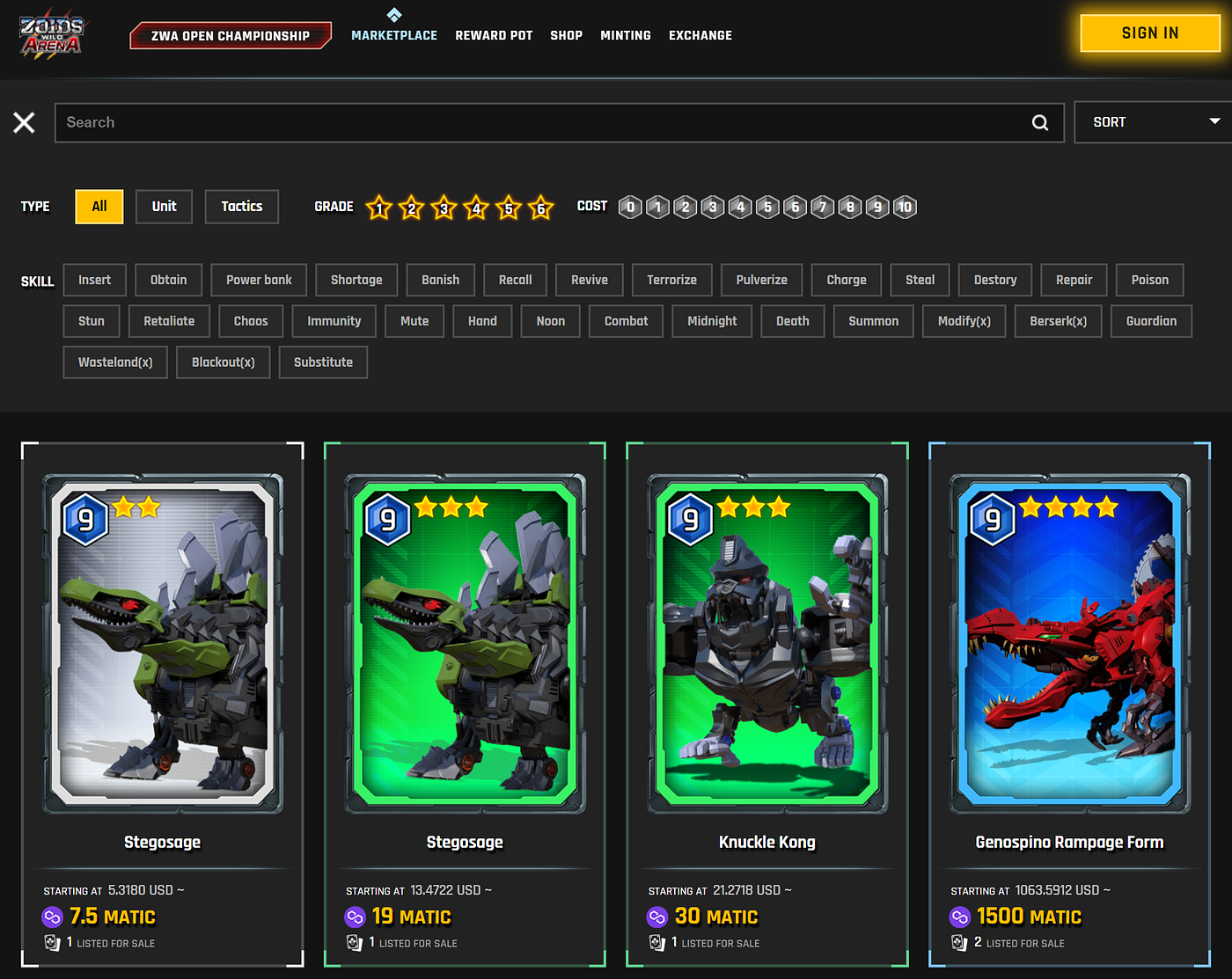Viewport: 1232px width, 979px height.
Task: Click Polygon MATIC icon on 7.5 MATIC price
Action: [x=52, y=917]
